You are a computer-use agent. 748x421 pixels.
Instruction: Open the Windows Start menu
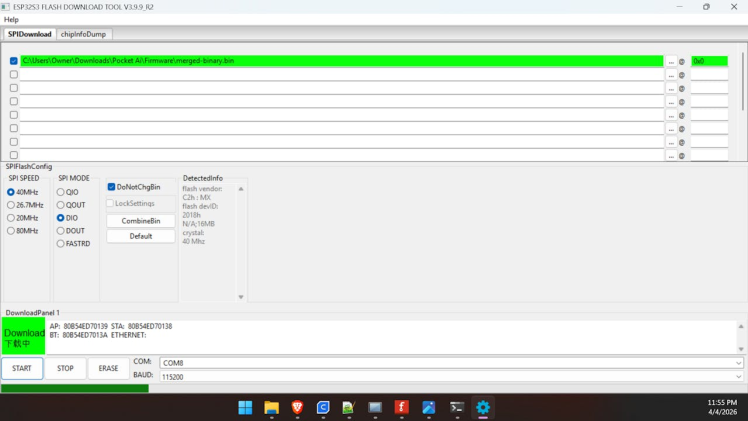click(245, 408)
